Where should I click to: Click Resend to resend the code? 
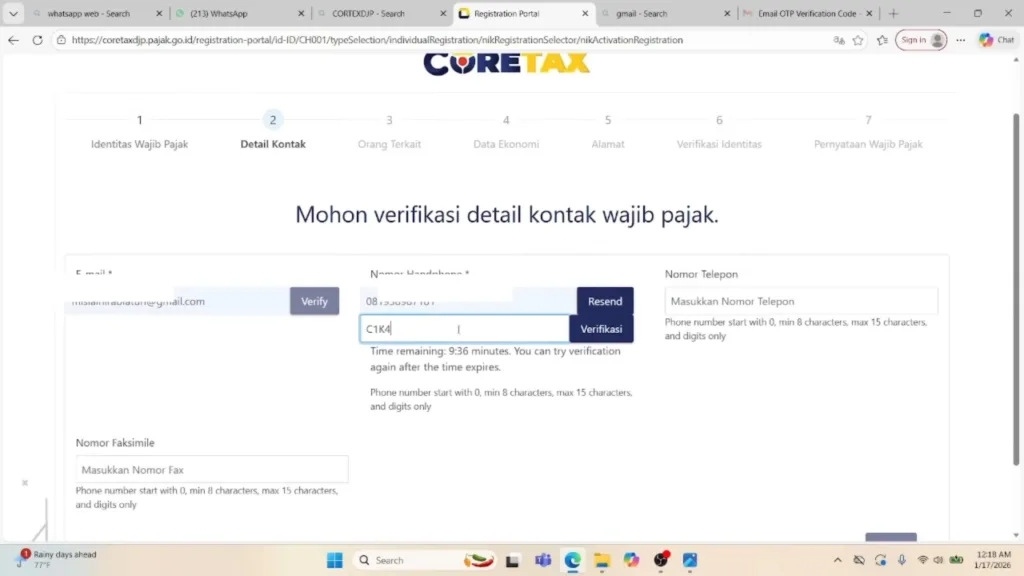[x=605, y=301]
